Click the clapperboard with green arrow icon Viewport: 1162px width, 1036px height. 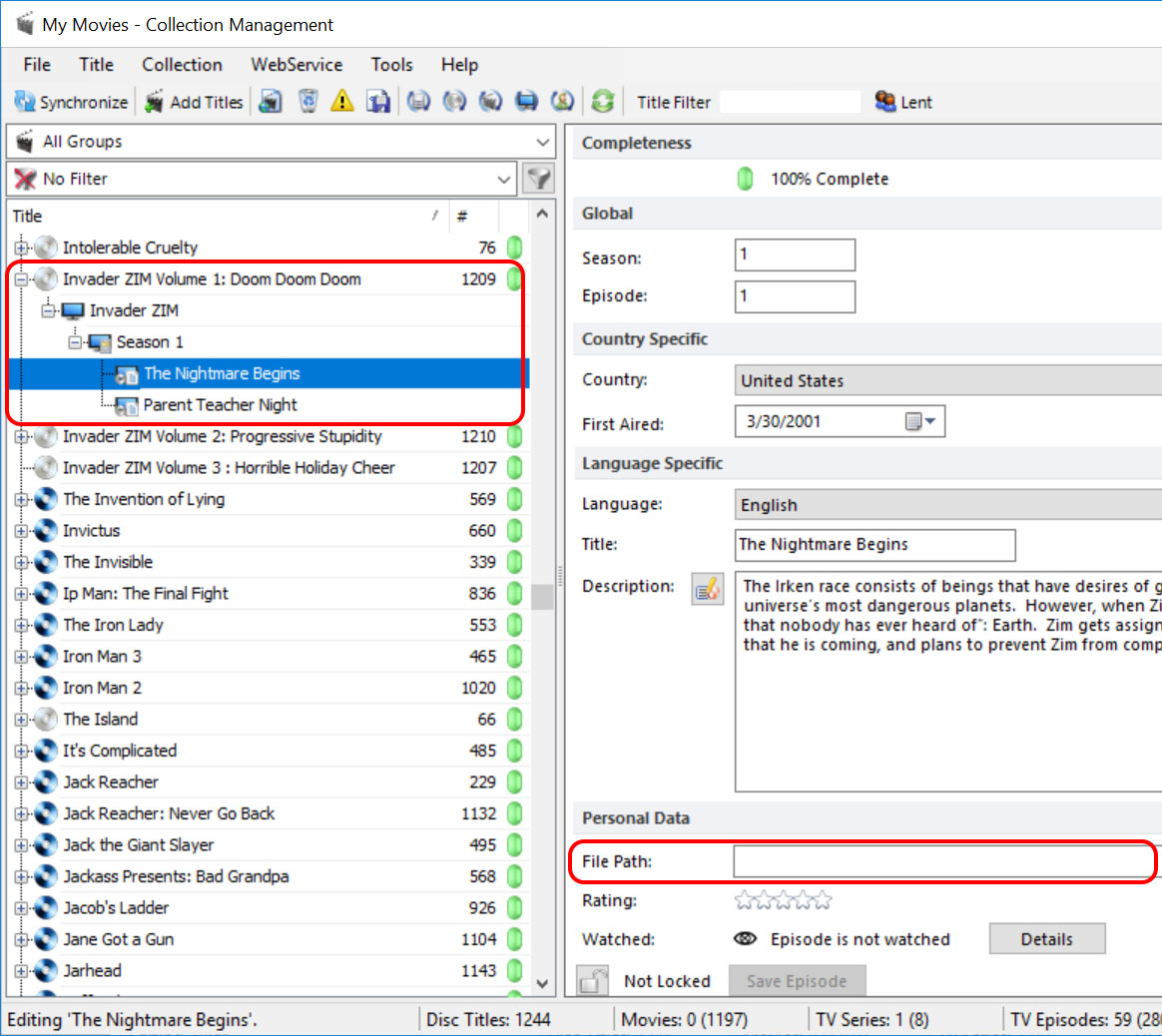point(271,102)
